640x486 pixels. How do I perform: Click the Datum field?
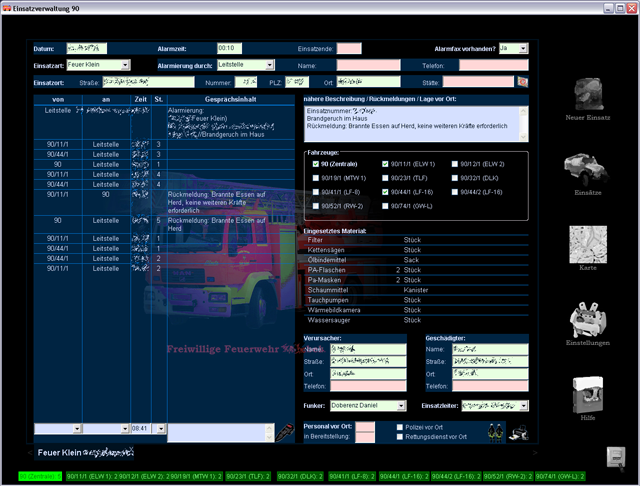pyautogui.click(x=87, y=48)
